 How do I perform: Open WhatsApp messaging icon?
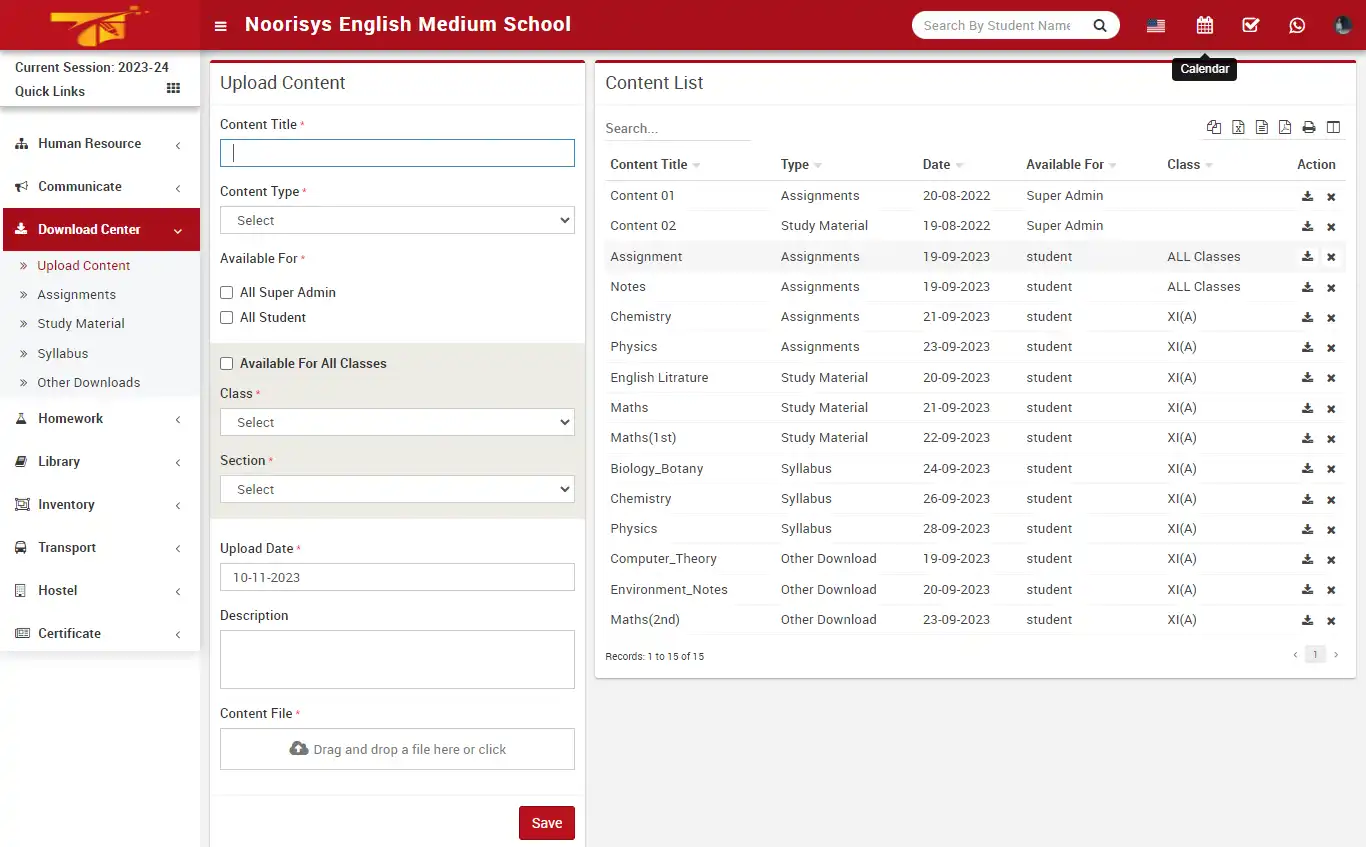pyautogui.click(x=1297, y=25)
